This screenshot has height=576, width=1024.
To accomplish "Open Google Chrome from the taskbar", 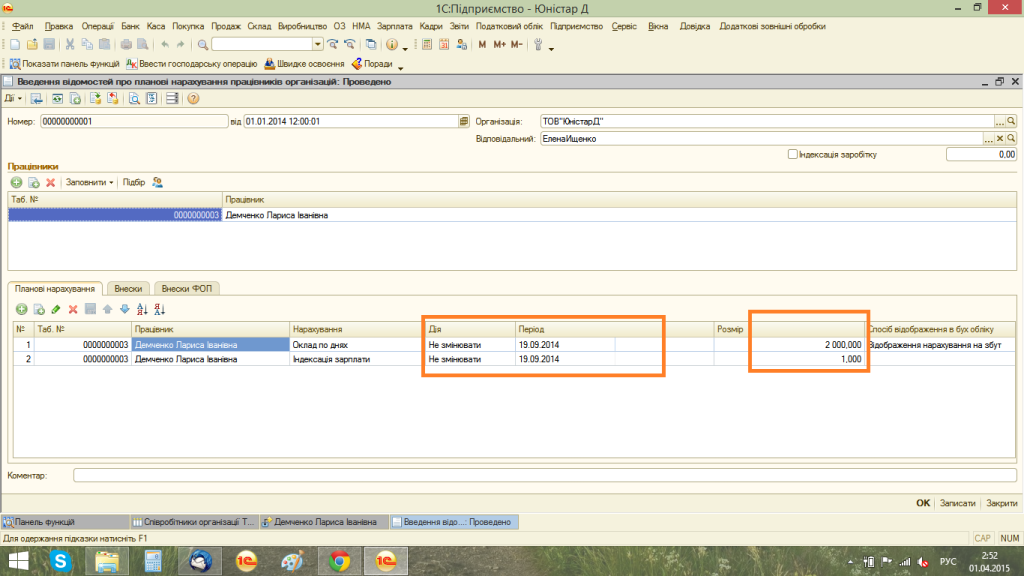I will [339, 561].
